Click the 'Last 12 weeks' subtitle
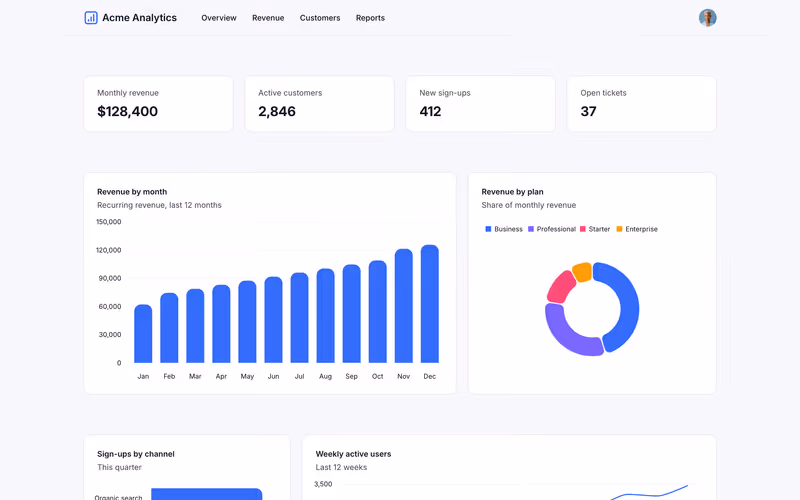The height and width of the screenshot is (500, 800). [x=341, y=467]
